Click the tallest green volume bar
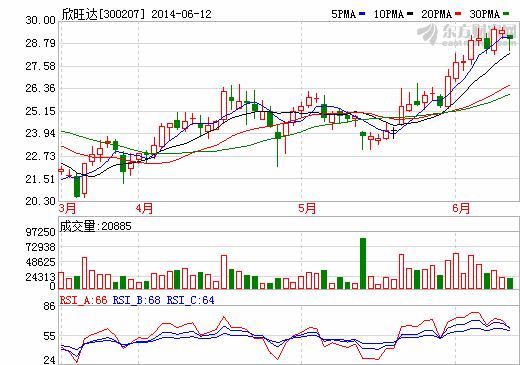520x365 pixels. tap(363, 263)
